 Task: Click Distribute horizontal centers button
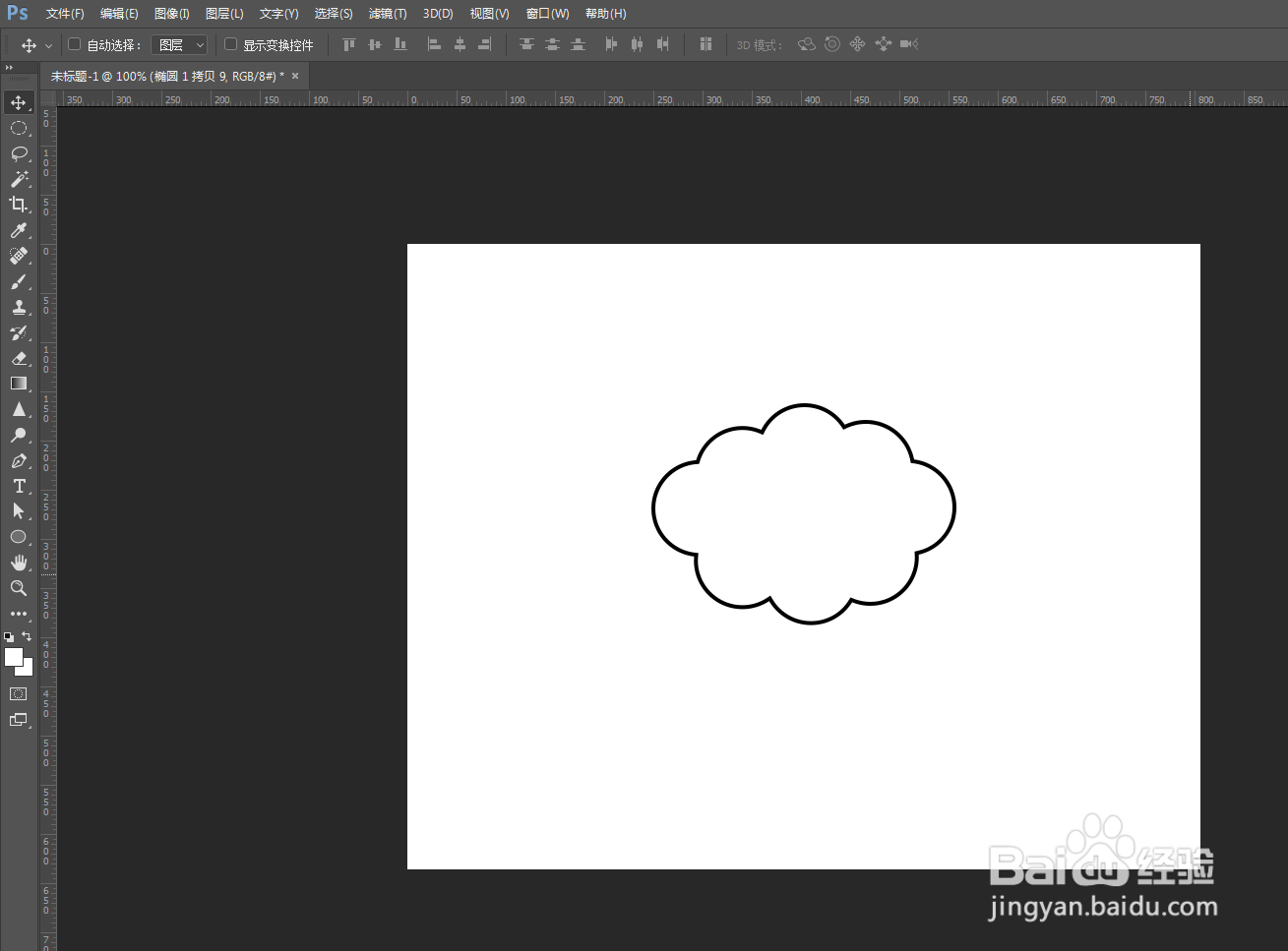point(637,44)
